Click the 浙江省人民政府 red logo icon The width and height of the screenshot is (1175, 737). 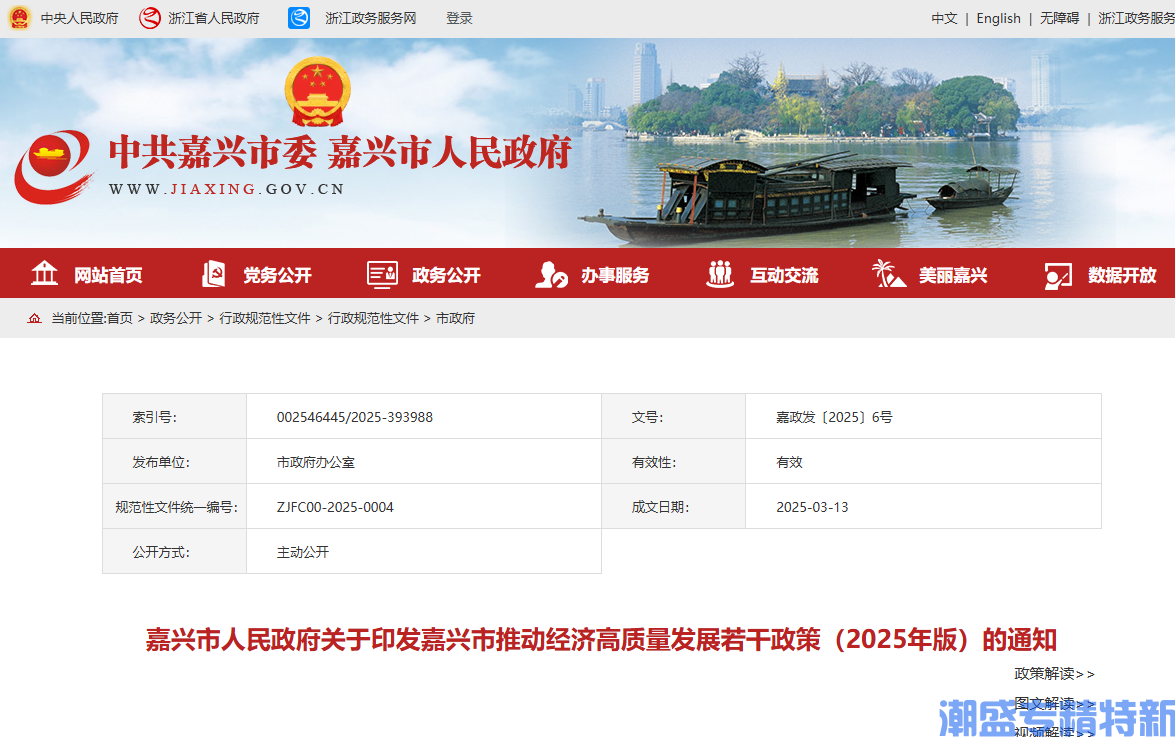150,18
